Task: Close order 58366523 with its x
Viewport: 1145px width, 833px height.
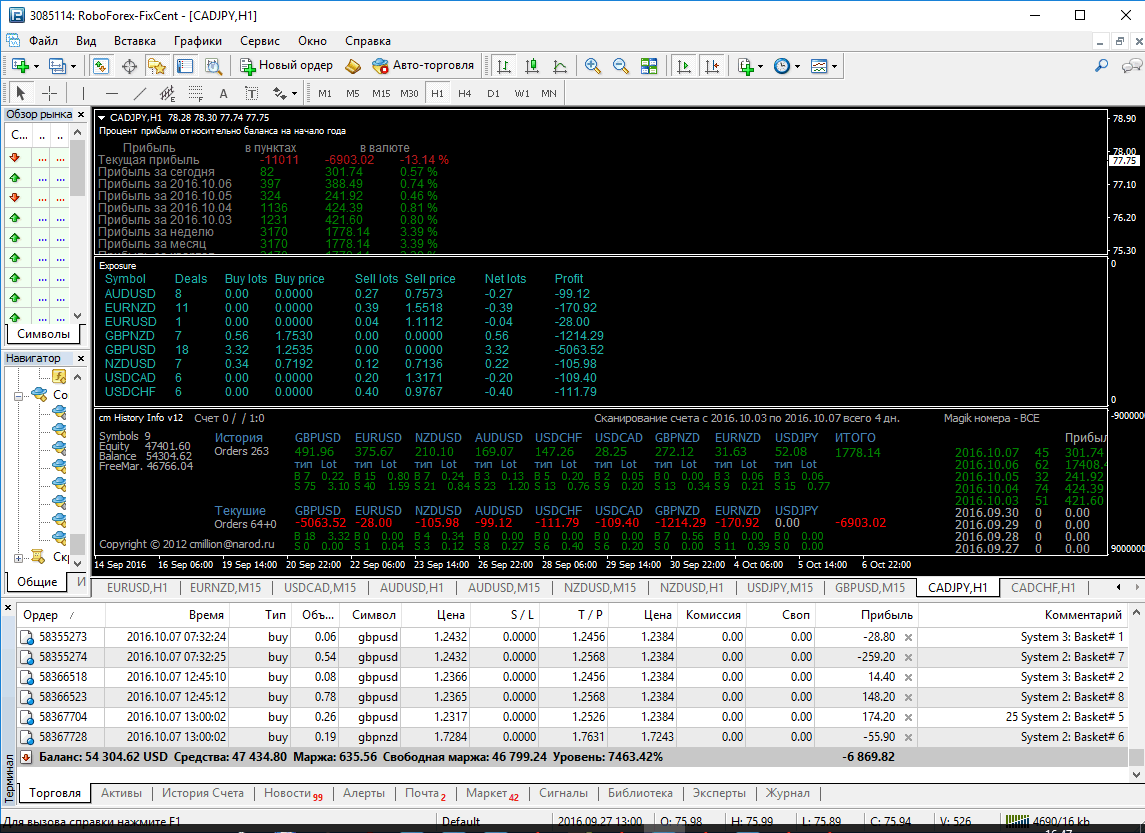Action: [908, 697]
